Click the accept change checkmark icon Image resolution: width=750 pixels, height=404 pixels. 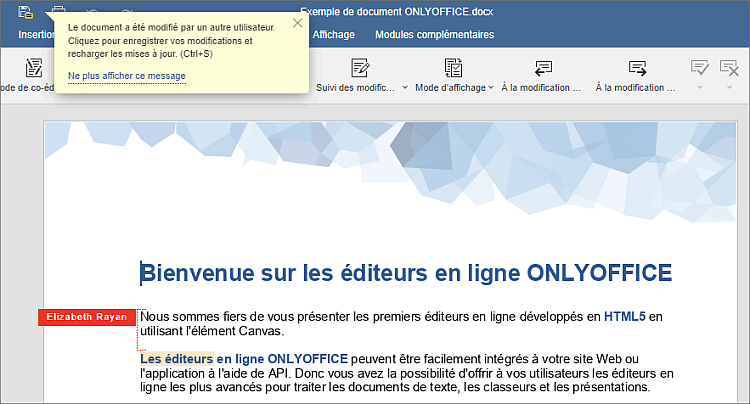[x=700, y=68]
